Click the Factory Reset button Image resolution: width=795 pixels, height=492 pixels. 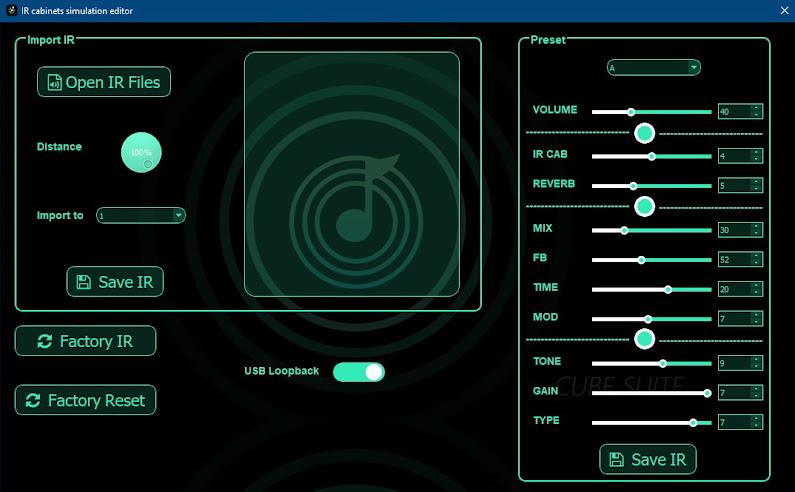pyautogui.click(x=85, y=400)
